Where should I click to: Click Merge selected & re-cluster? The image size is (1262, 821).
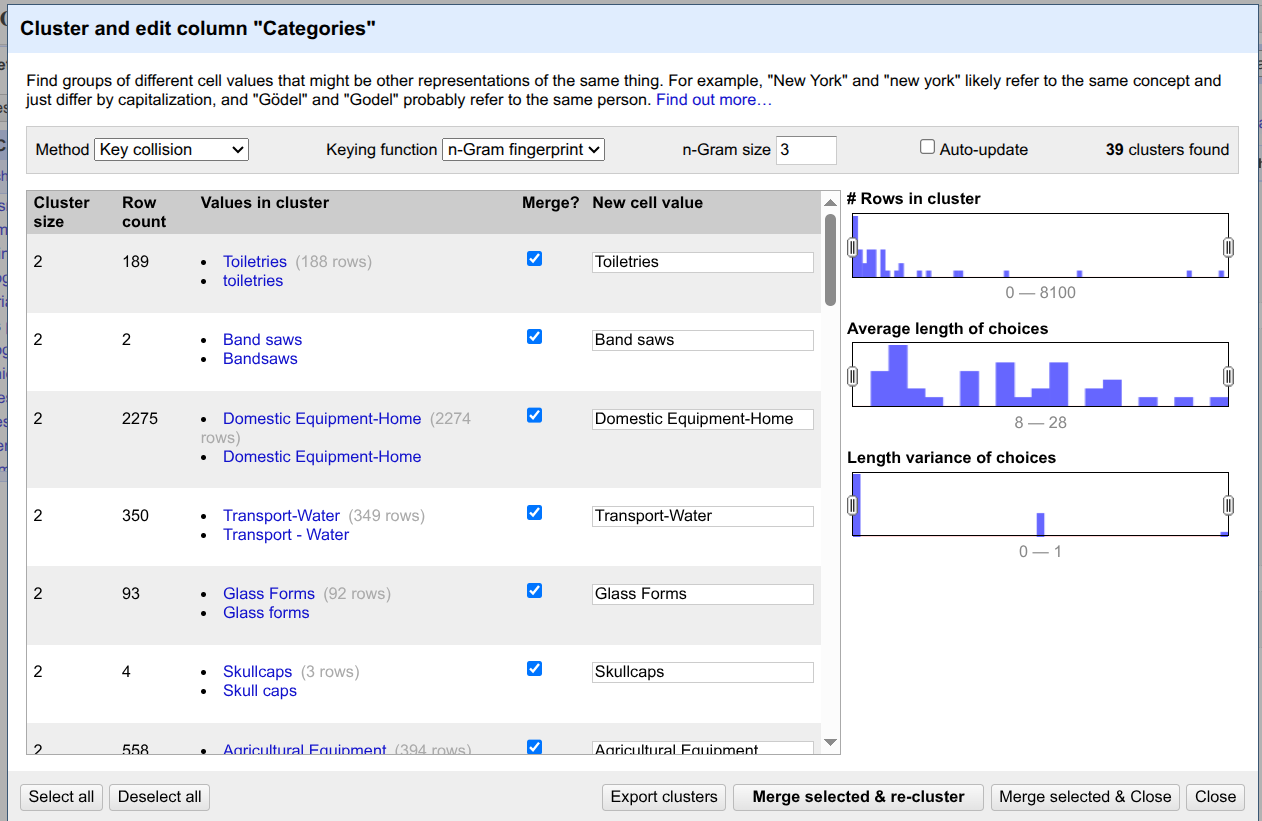pyautogui.click(x=858, y=797)
